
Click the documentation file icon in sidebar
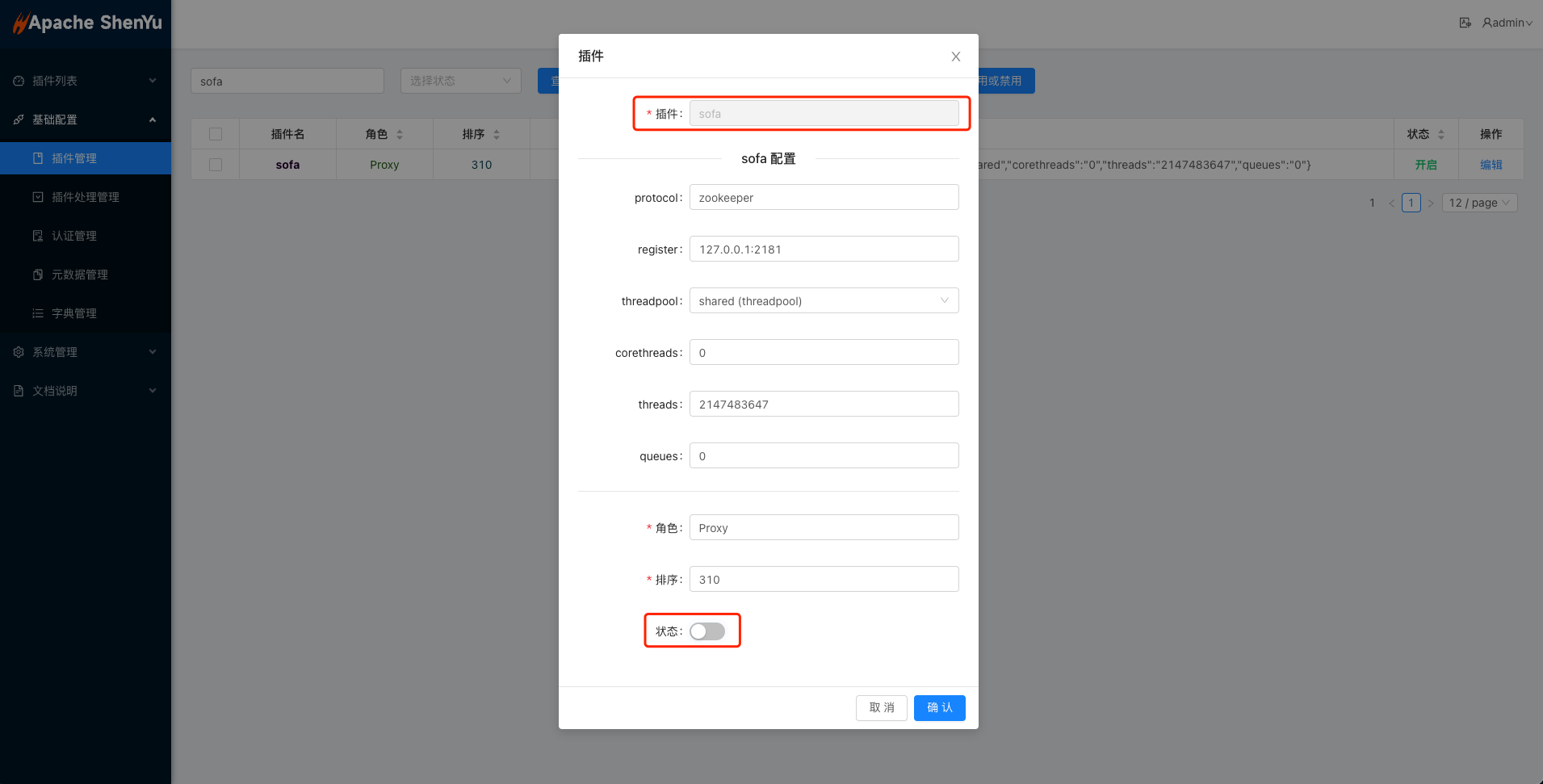coord(19,391)
